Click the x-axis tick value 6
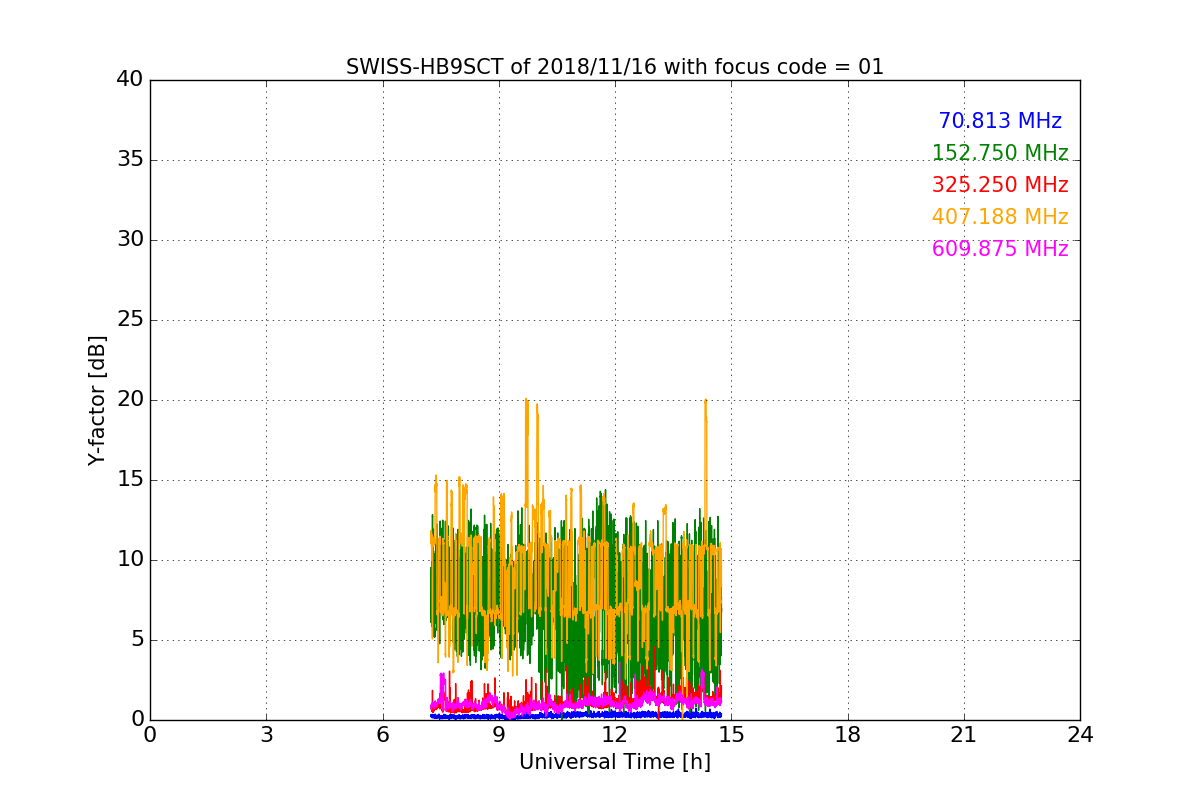 click(383, 735)
